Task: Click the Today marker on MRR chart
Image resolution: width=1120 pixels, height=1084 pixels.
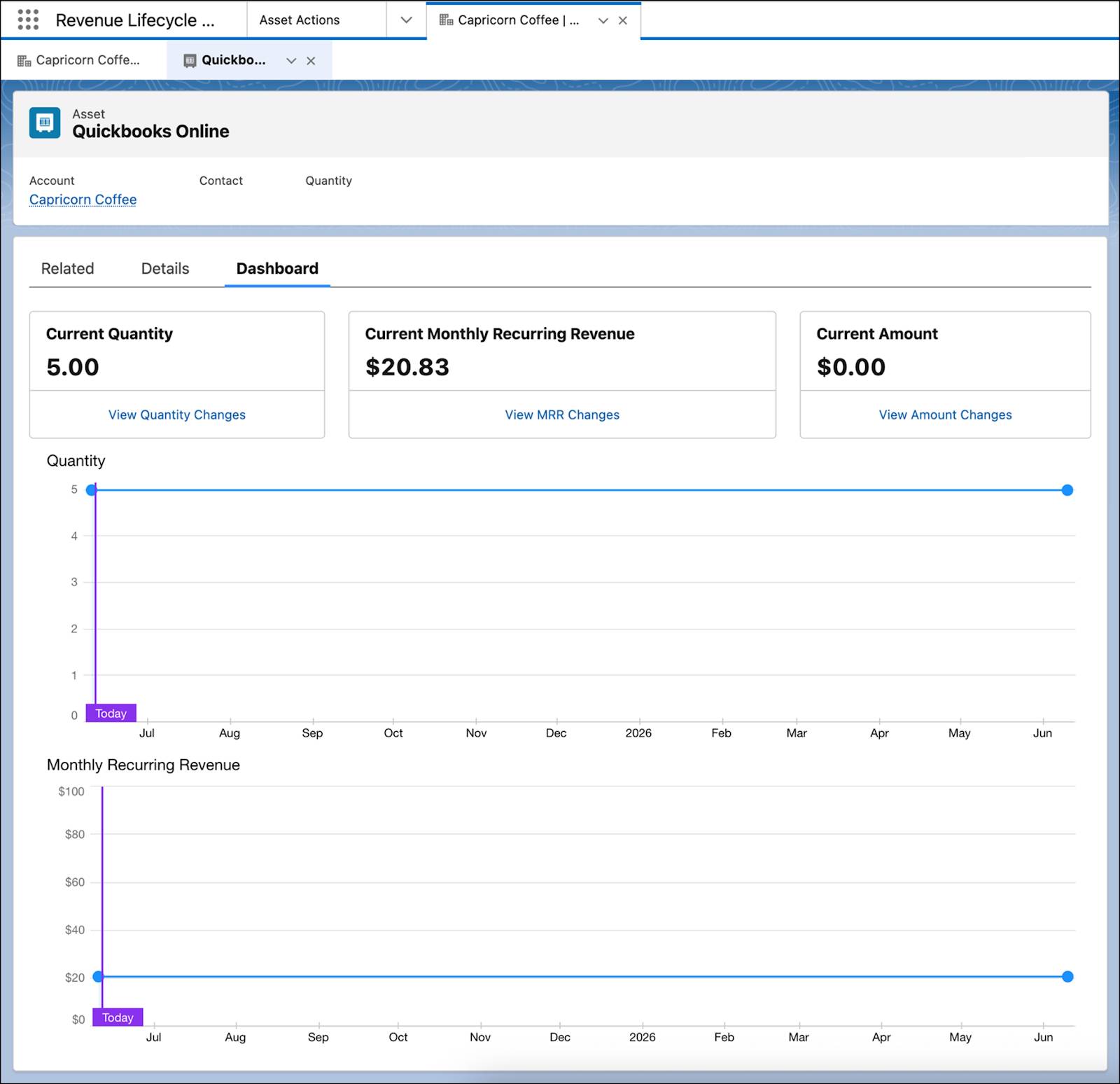Action: point(118,1017)
